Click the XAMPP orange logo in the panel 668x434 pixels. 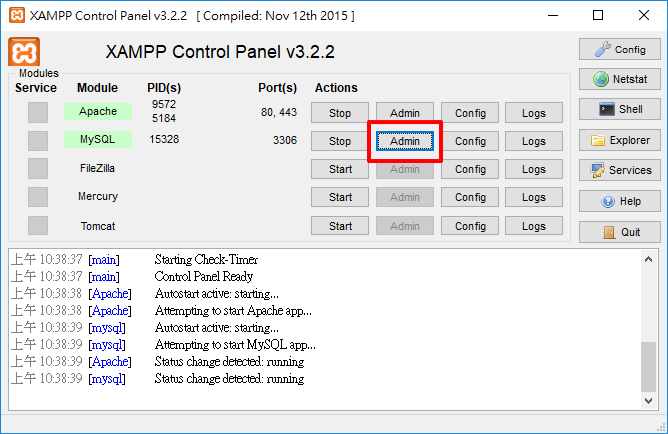pyautogui.click(x=24, y=52)
